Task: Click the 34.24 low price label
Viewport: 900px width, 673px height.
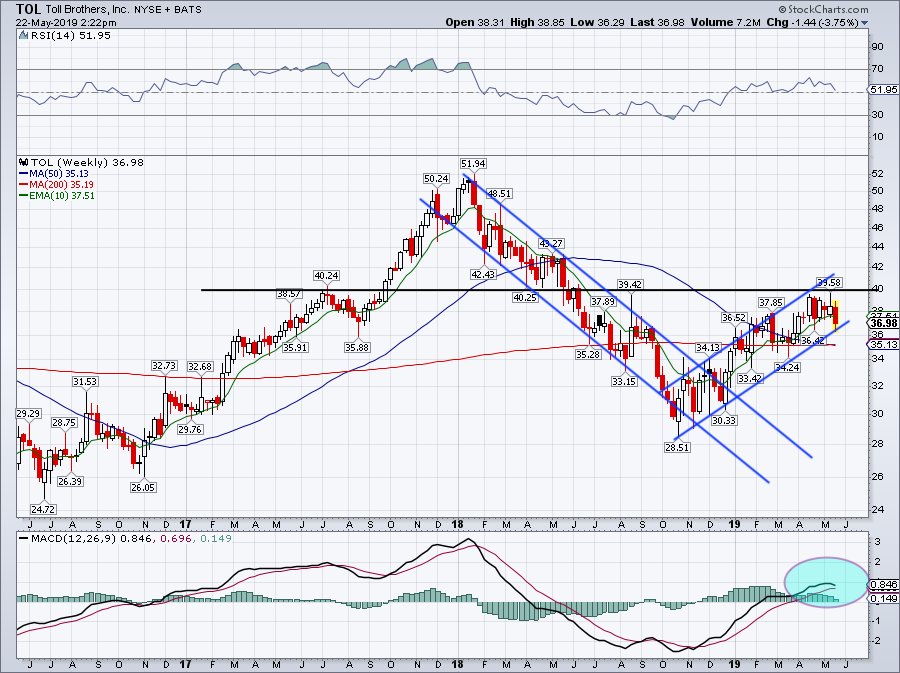Action: [788, 367]
